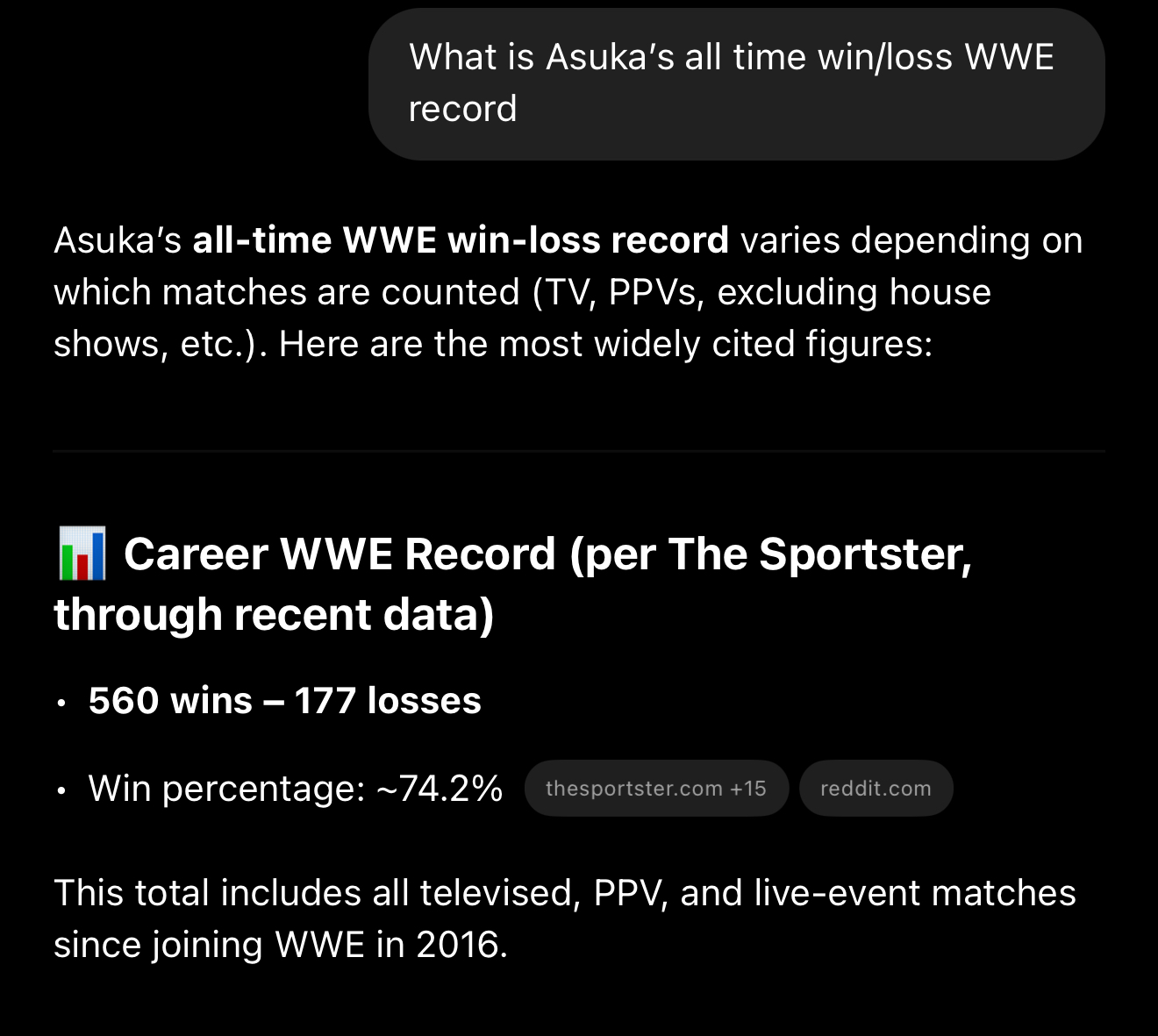Open the thesportster.com source chip

(633, 789)
